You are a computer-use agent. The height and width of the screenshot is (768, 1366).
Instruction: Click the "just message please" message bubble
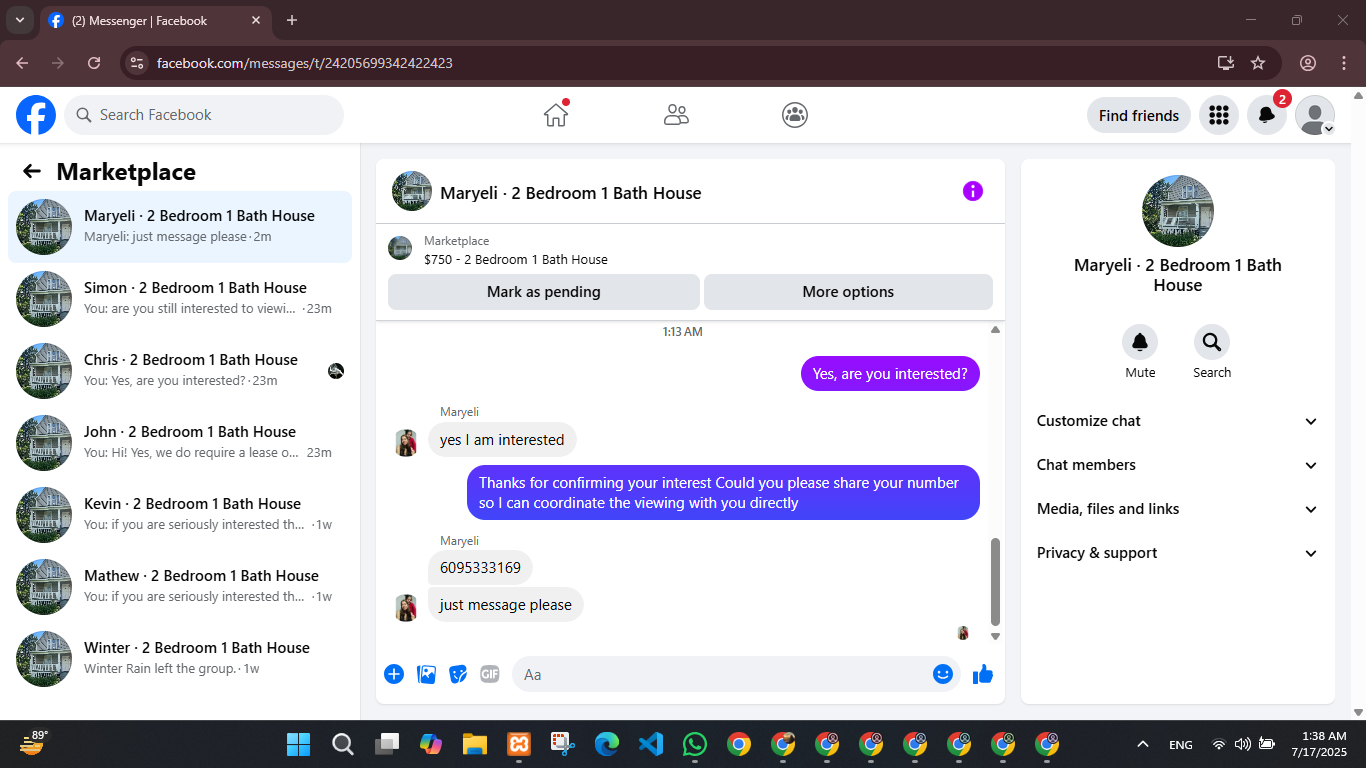click(x=505, y=605)
